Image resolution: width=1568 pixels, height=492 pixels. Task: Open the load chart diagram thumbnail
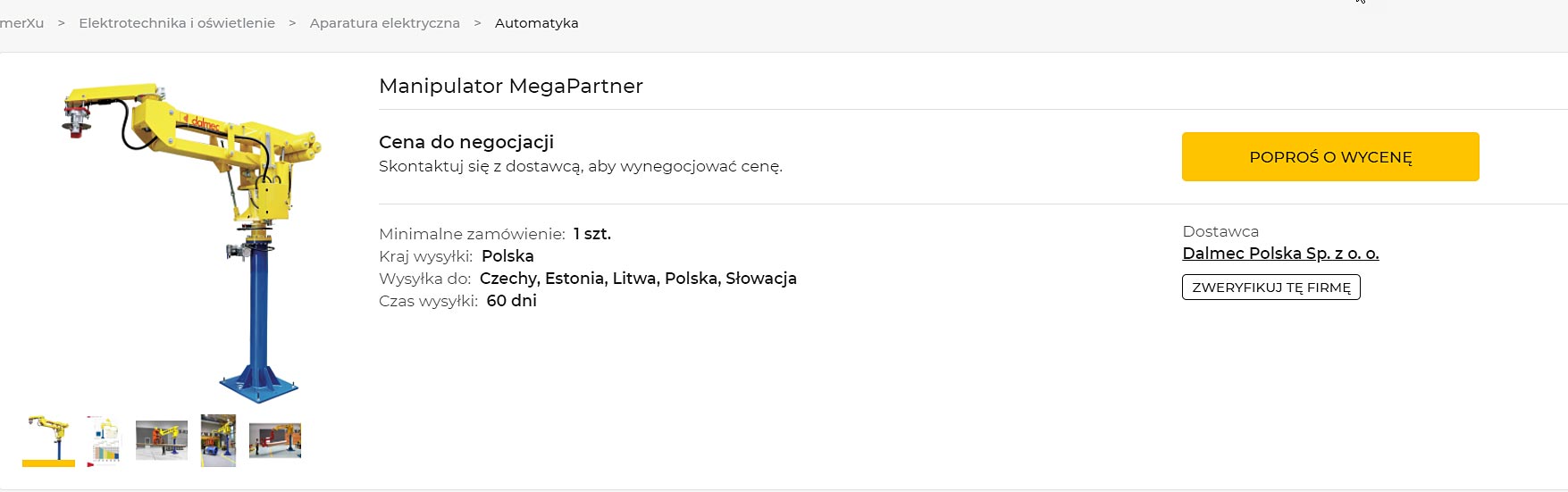(x=105, y=440)
